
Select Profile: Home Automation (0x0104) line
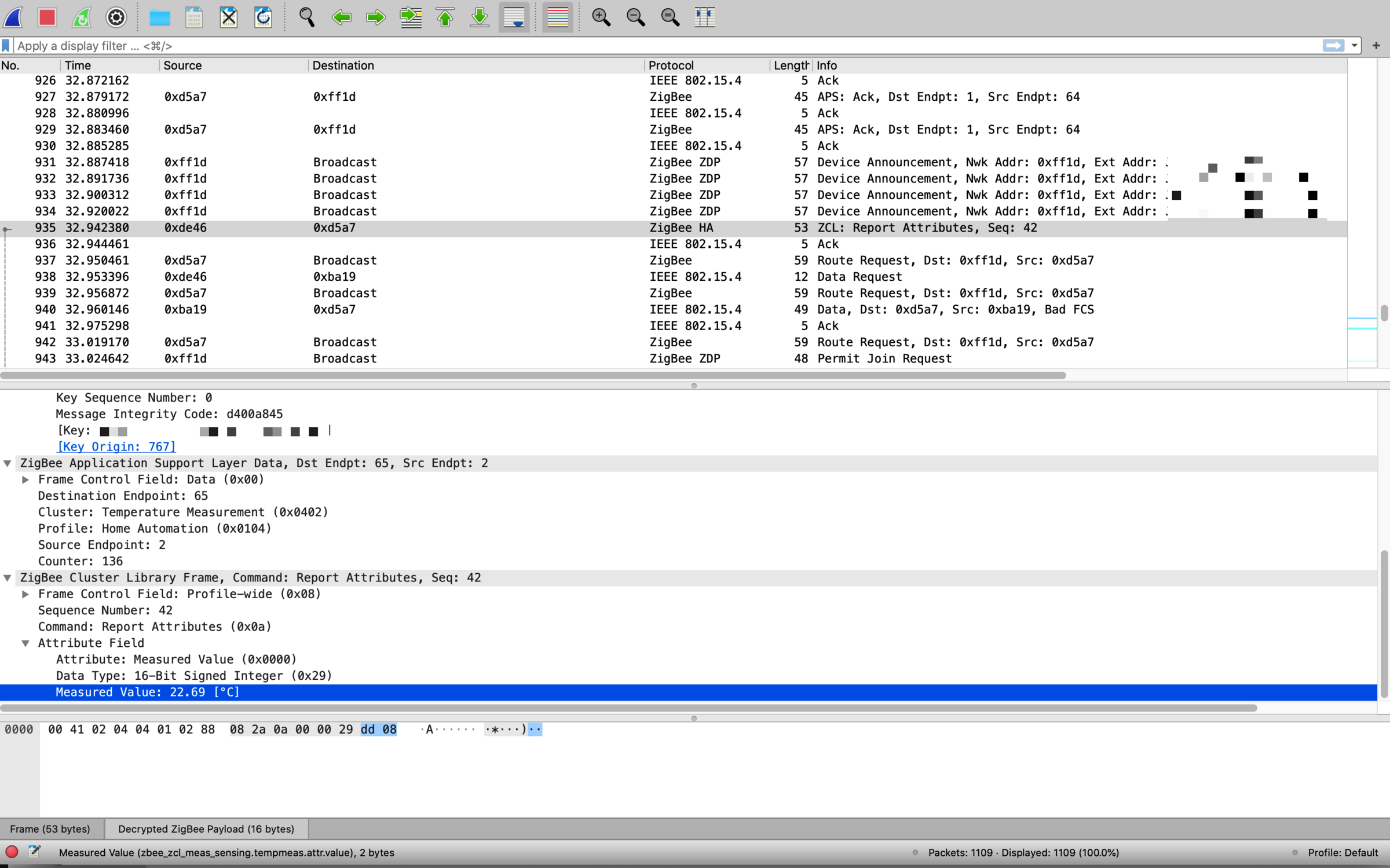tap(155, 529)
